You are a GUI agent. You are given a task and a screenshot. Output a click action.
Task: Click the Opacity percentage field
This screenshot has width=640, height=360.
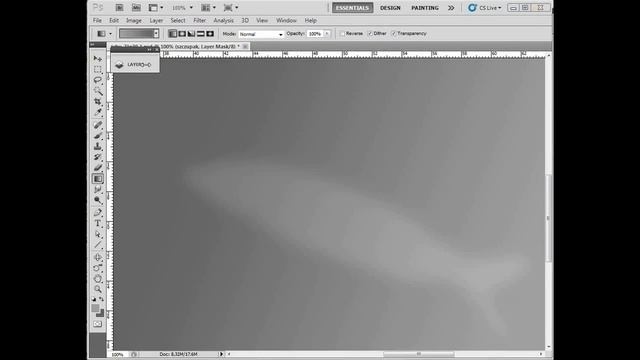click(x=315, y=34)
